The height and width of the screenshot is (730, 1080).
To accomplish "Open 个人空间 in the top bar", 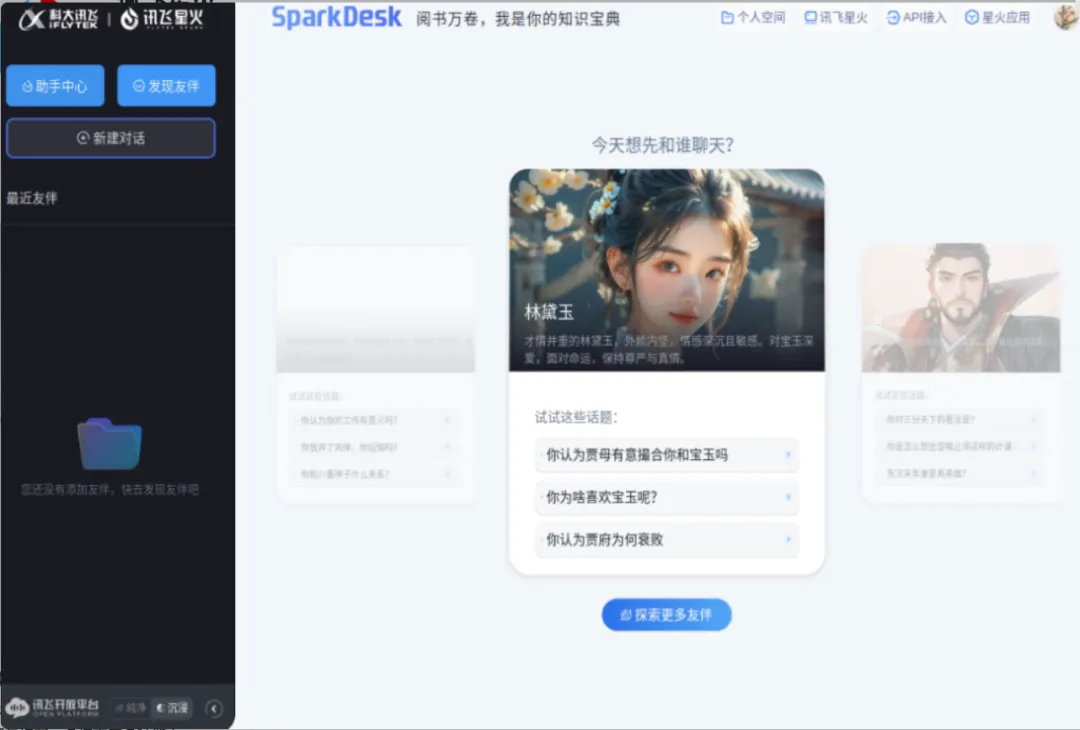I will (x=752, y=17).
